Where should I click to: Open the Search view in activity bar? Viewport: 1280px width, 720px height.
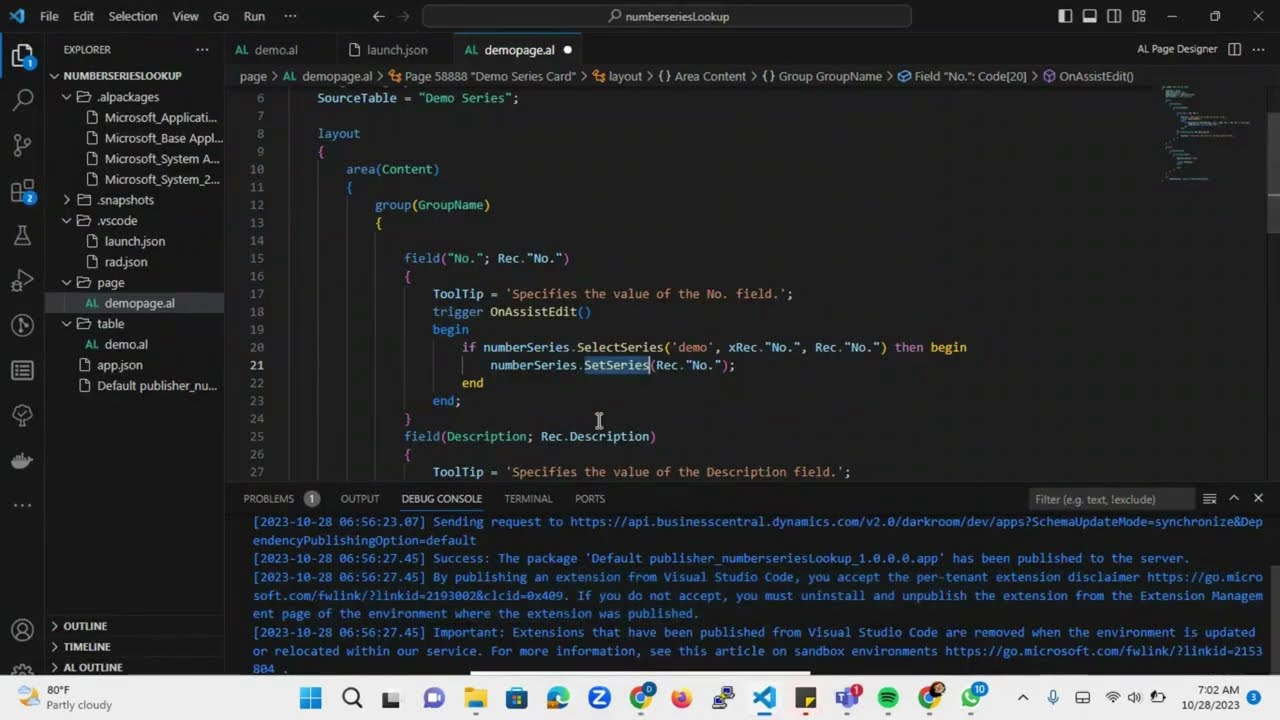22,100
